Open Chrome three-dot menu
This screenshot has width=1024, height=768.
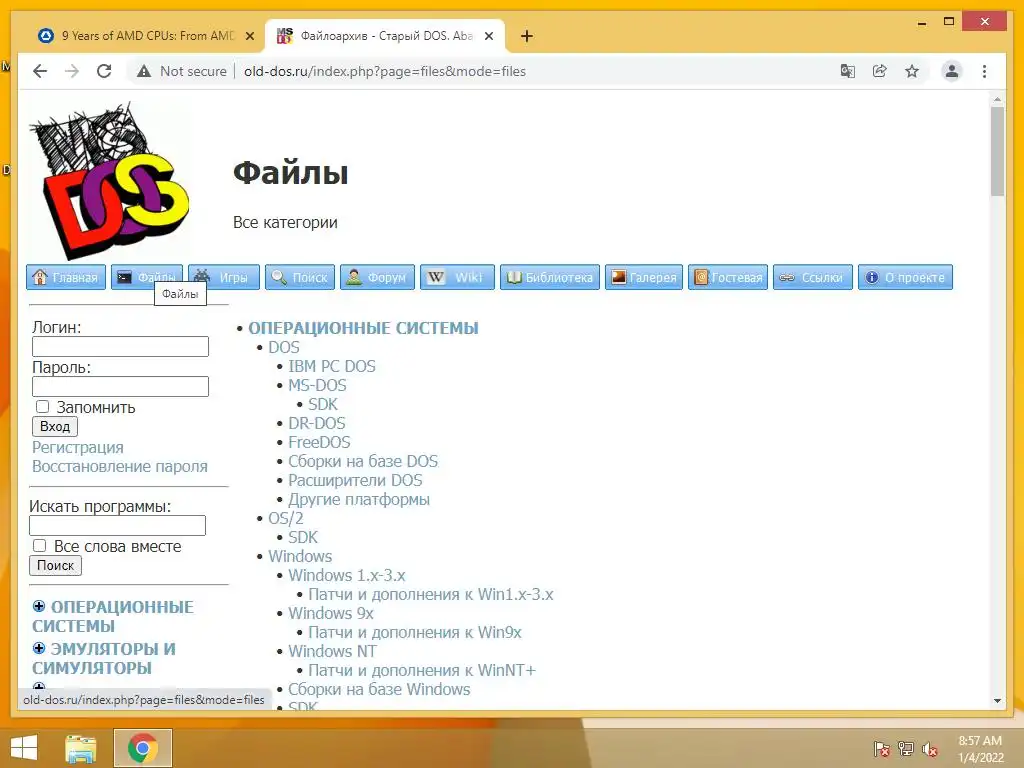point(984,71)
